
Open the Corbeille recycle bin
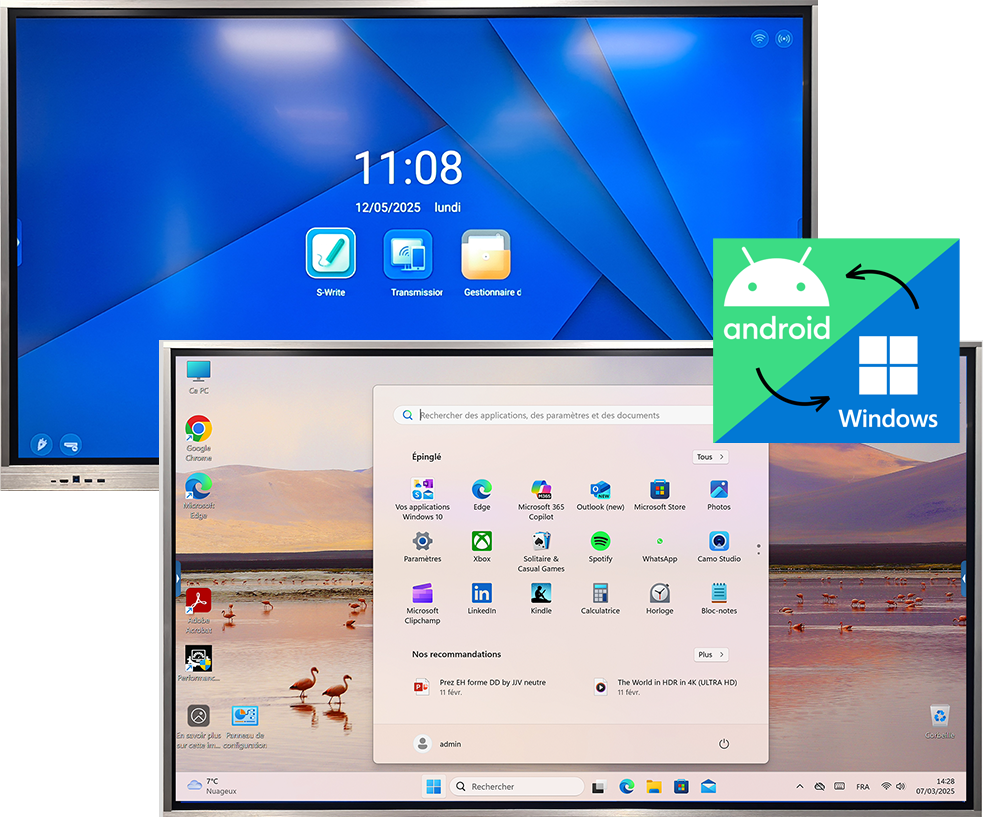pyautogui.click(x=940, y=721)
